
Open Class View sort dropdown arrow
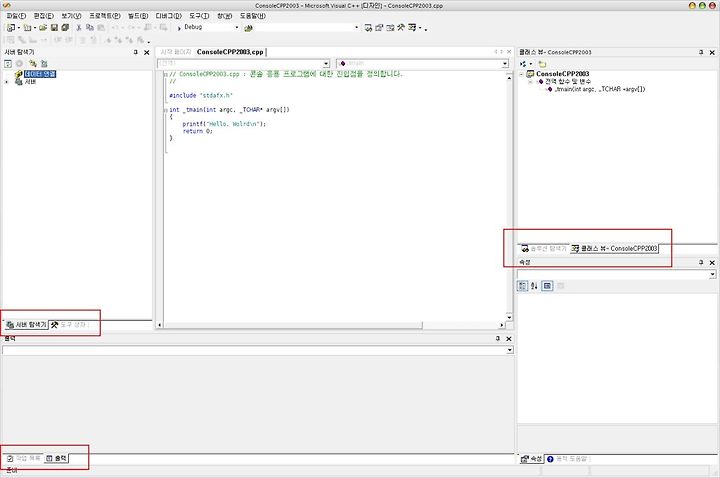(531, 64)
